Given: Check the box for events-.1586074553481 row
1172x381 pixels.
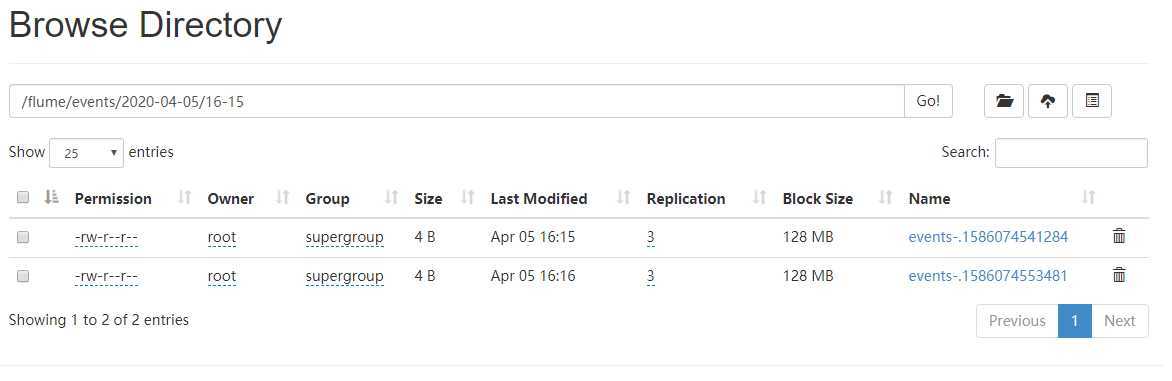Looking at the screenshot, I should [23, 276].
